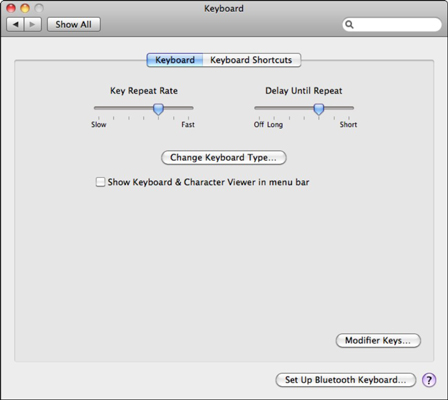The width and height of the screenshot is (448, 400).
Task: Click the magnifying glass in search field
Action: (349, 25)
